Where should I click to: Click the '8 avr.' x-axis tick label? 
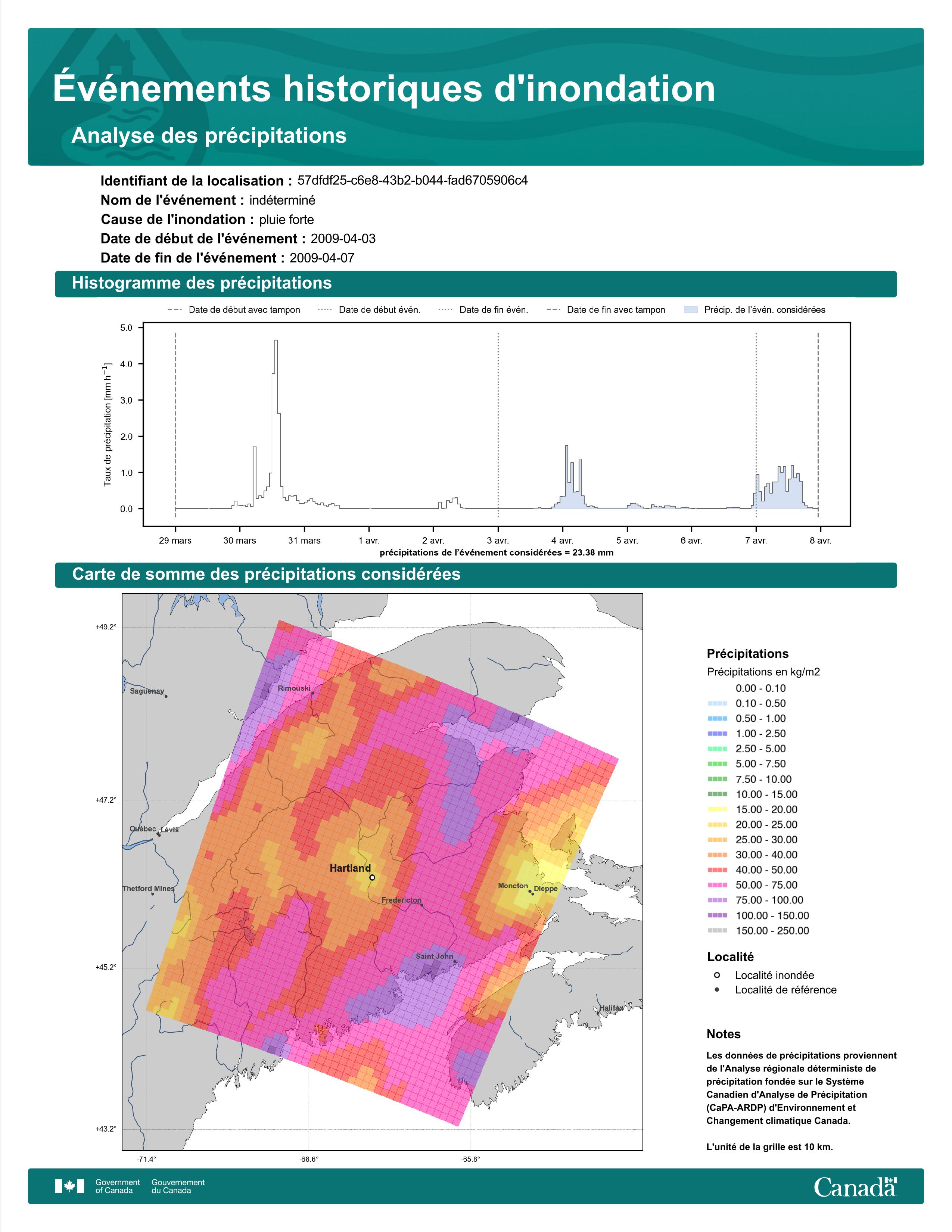820,541
